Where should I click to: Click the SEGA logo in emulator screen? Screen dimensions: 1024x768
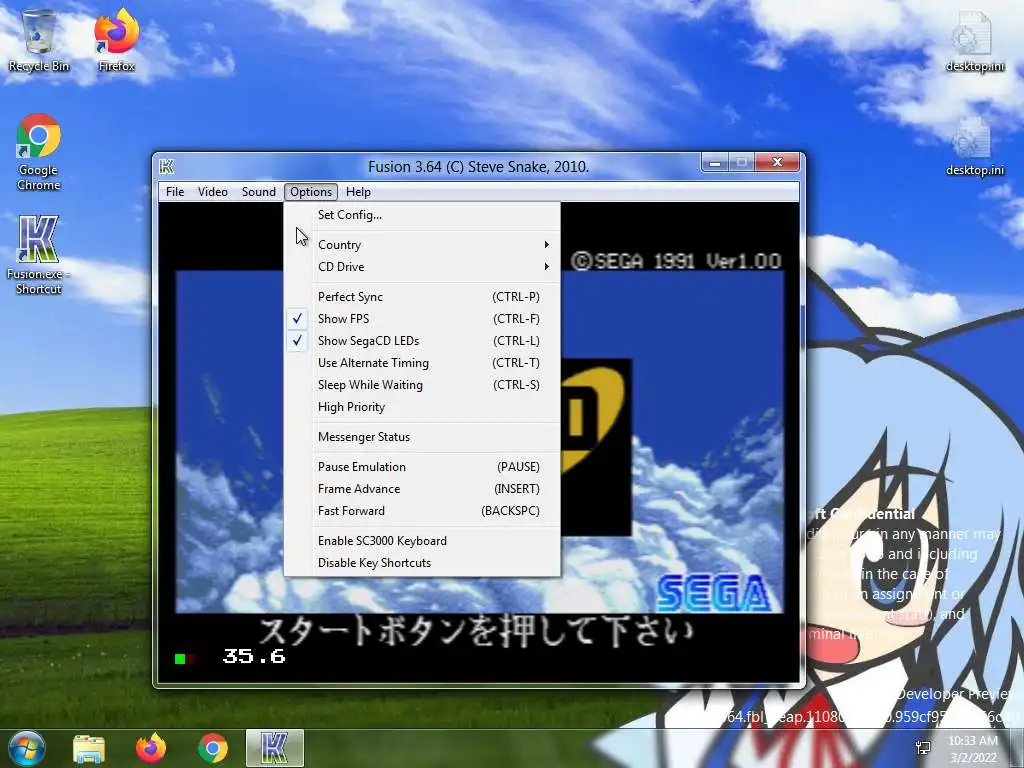713,594
